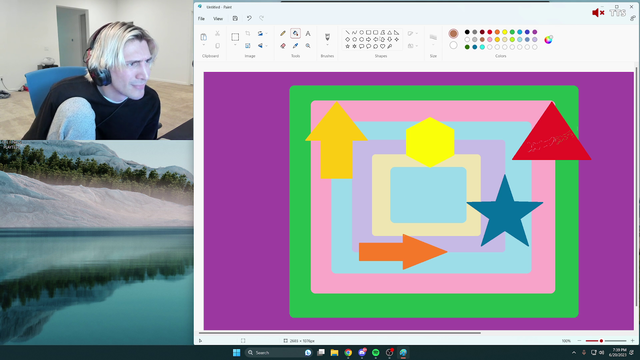Pick the Right arrow shape
This screenshot has width=640, height=360.
coord(369,40)
